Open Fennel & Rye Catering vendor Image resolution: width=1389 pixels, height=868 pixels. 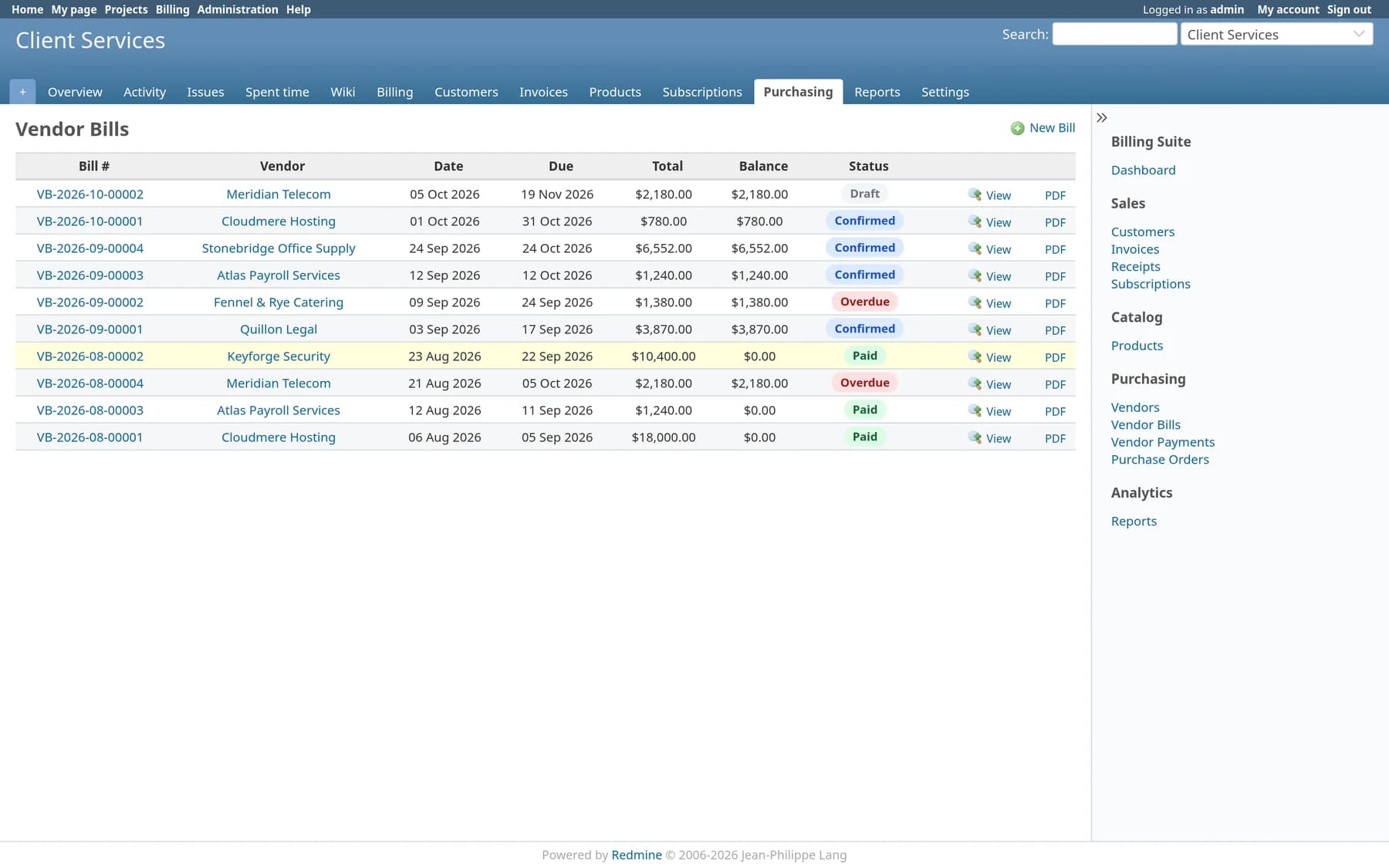[279, 302]
